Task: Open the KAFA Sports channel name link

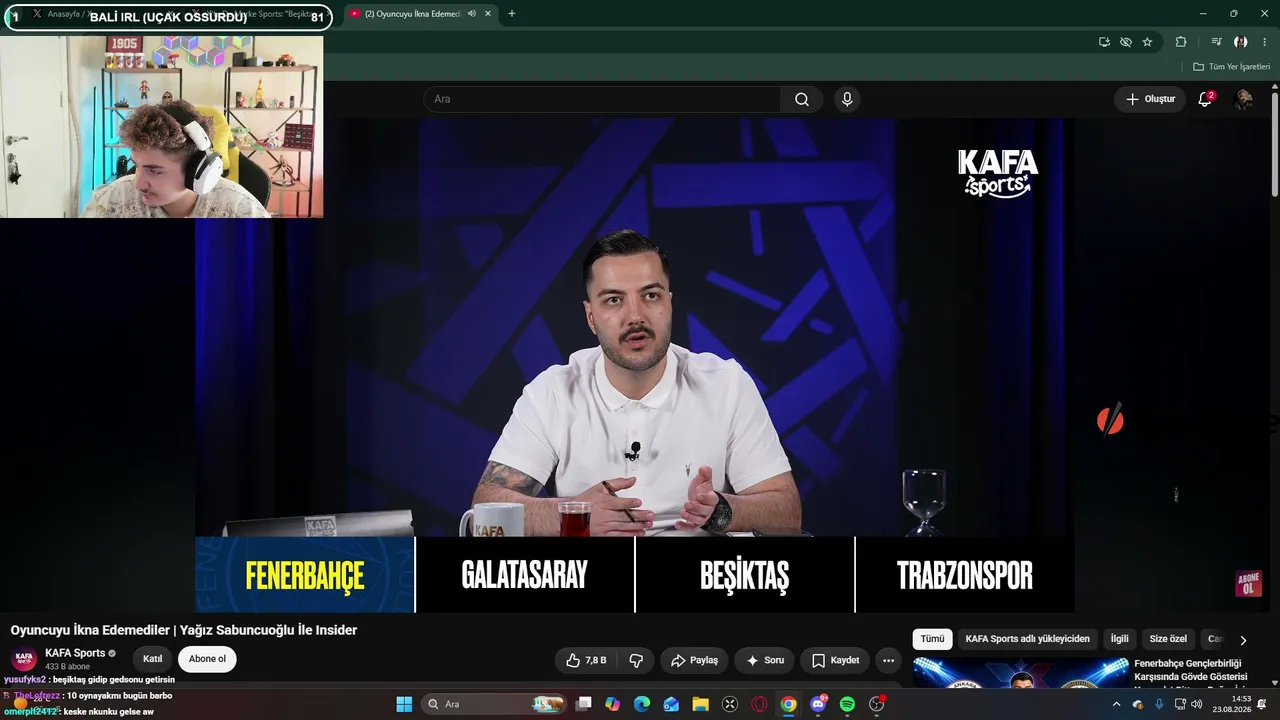Action: click(x=75, y=653)
